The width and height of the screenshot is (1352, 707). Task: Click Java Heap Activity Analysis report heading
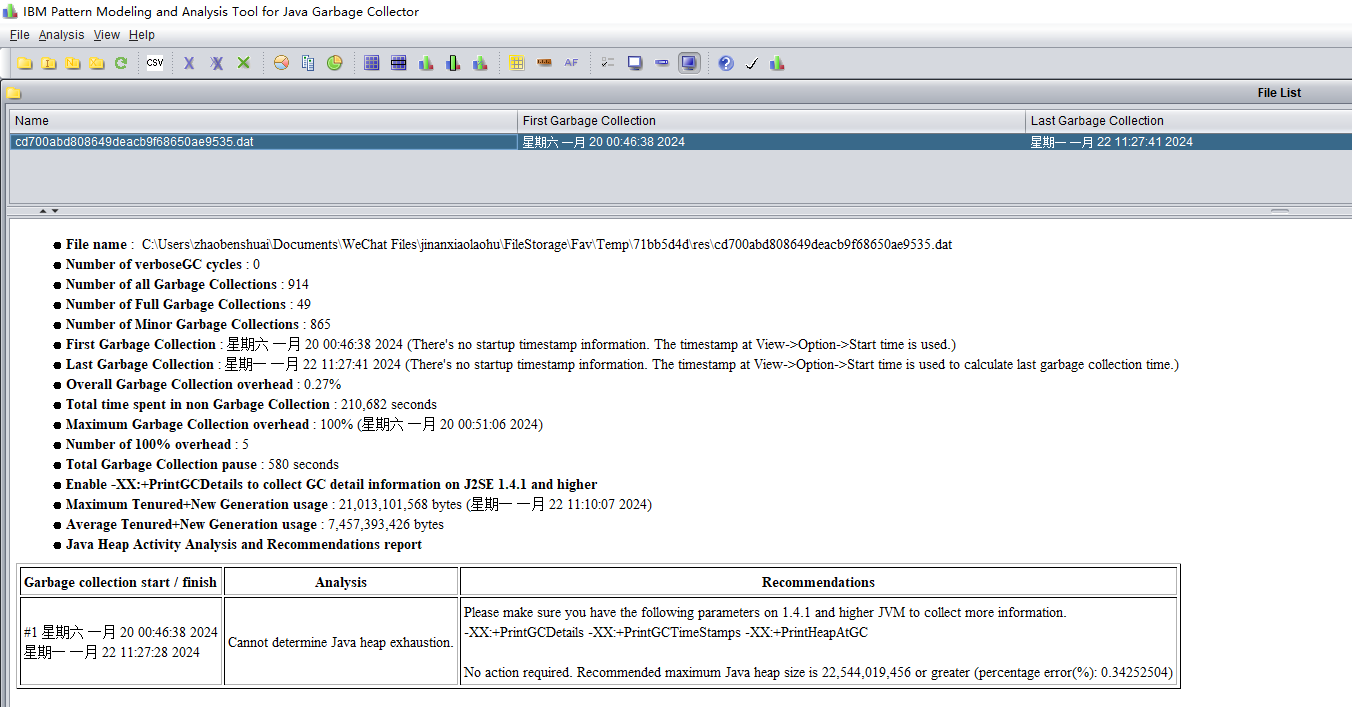pos(244,544)
